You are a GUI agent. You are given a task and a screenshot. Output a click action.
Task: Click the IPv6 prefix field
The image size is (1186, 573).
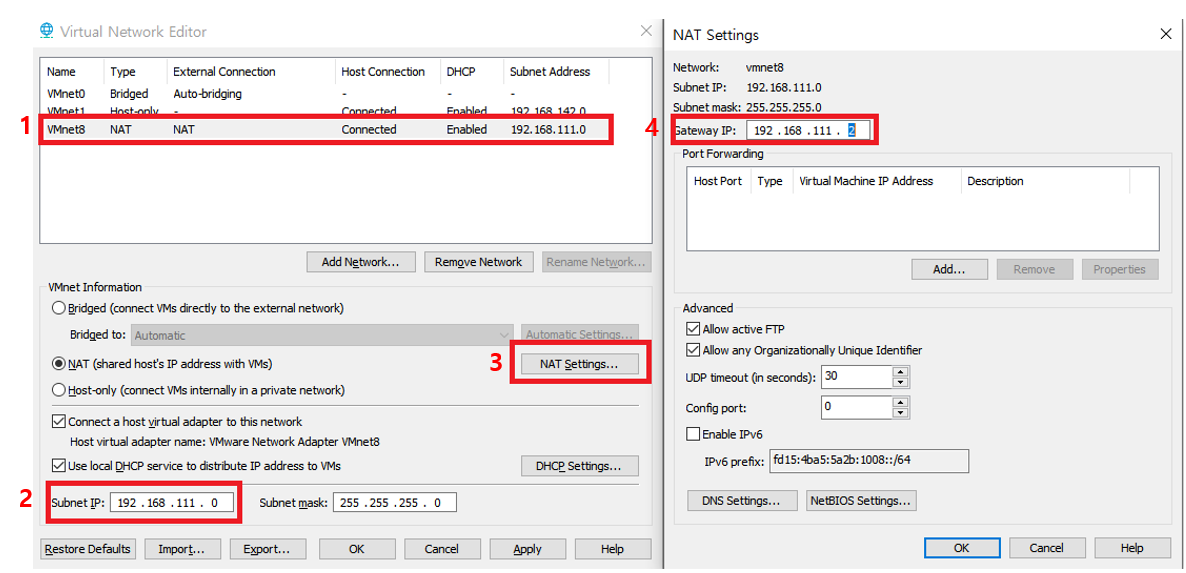pyautogui.click(x=868, y=460)
